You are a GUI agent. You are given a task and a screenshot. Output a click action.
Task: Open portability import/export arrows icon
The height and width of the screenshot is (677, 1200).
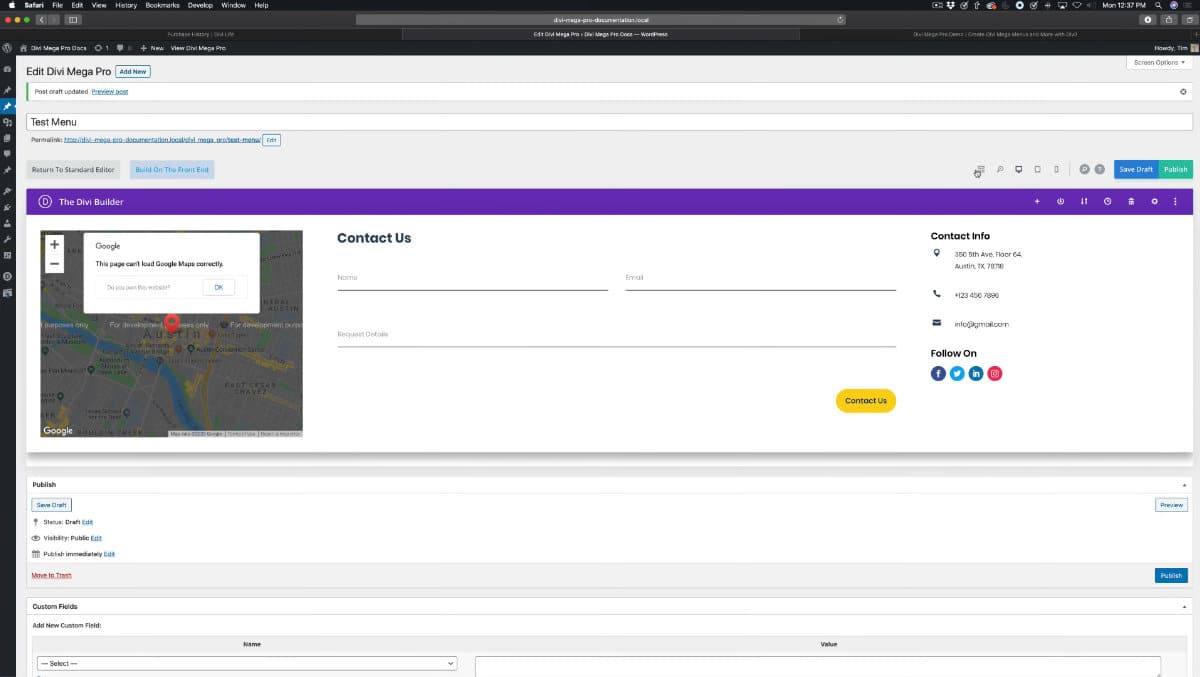(x=1084, y=202)
